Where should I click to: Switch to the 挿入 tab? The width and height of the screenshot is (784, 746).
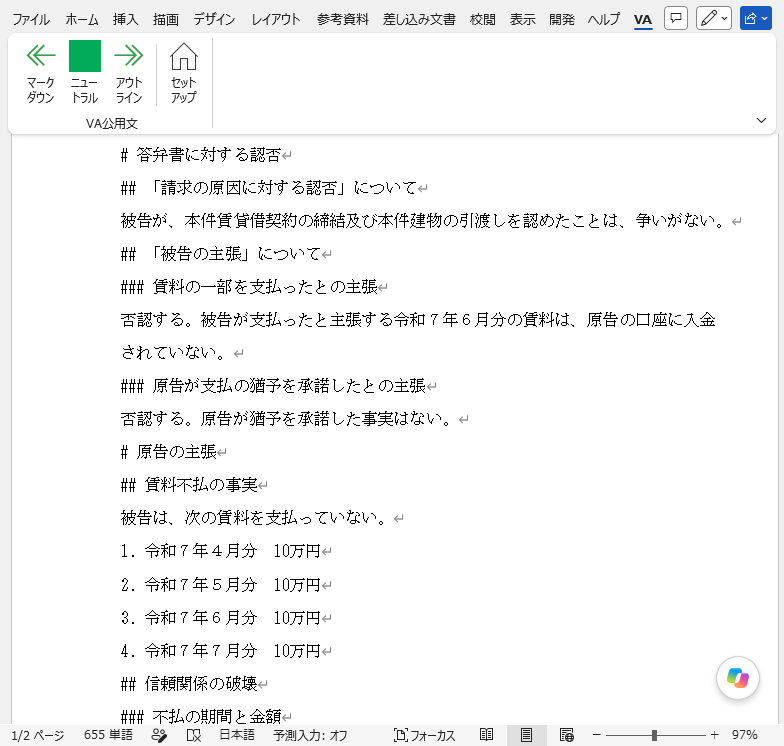click(126, 20)
